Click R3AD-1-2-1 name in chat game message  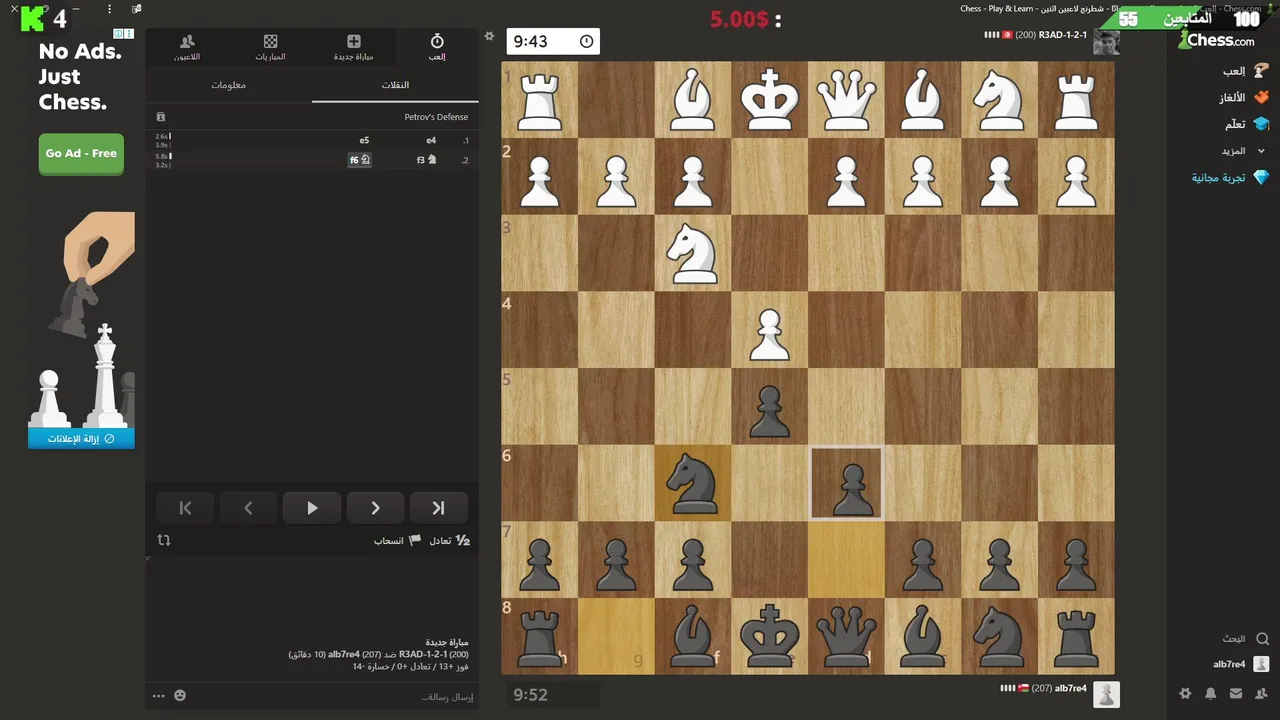pyautogui.click(x=424, y=654)
